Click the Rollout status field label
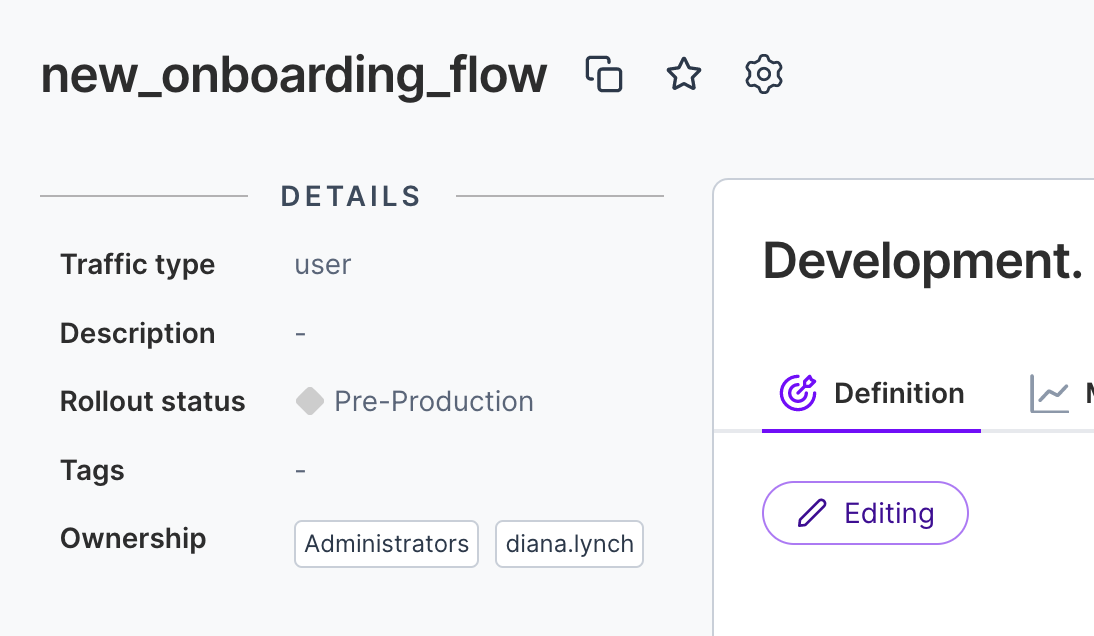This screenshot has height=636, width=1094. click(x=152, y=402)
